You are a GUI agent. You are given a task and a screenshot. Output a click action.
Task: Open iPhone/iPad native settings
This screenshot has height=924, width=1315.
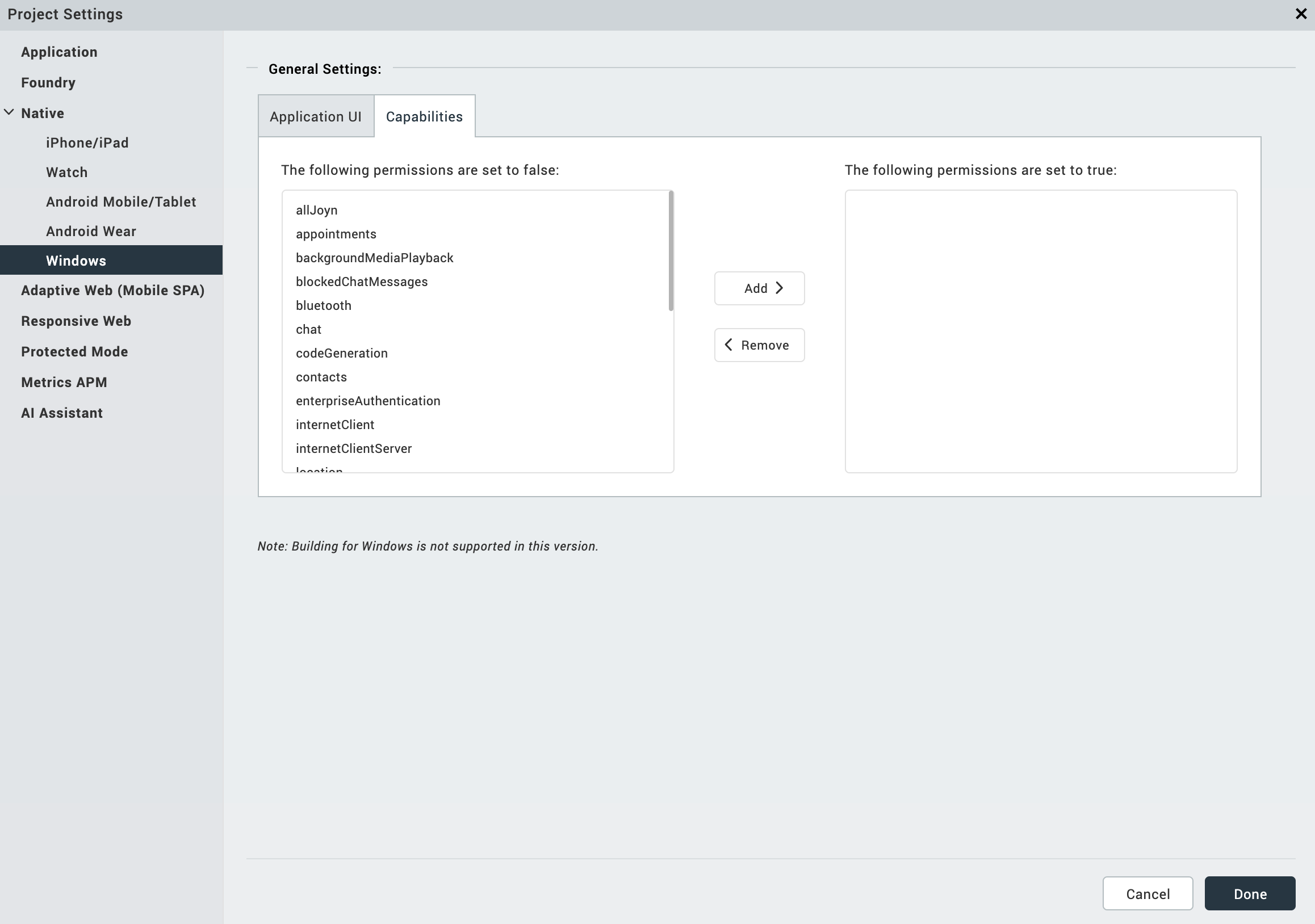pyautogui.click(x=87, y=142)
